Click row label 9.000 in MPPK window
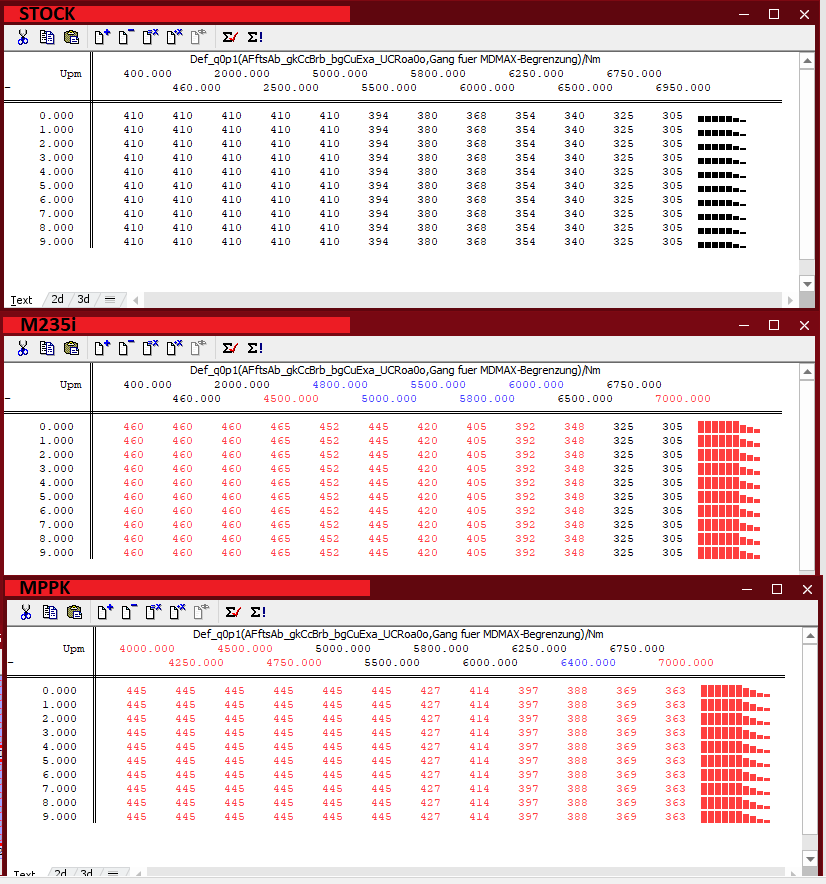The width and height of the screenshot is (826, 884). pyautogui.click(x=59, y=817)
